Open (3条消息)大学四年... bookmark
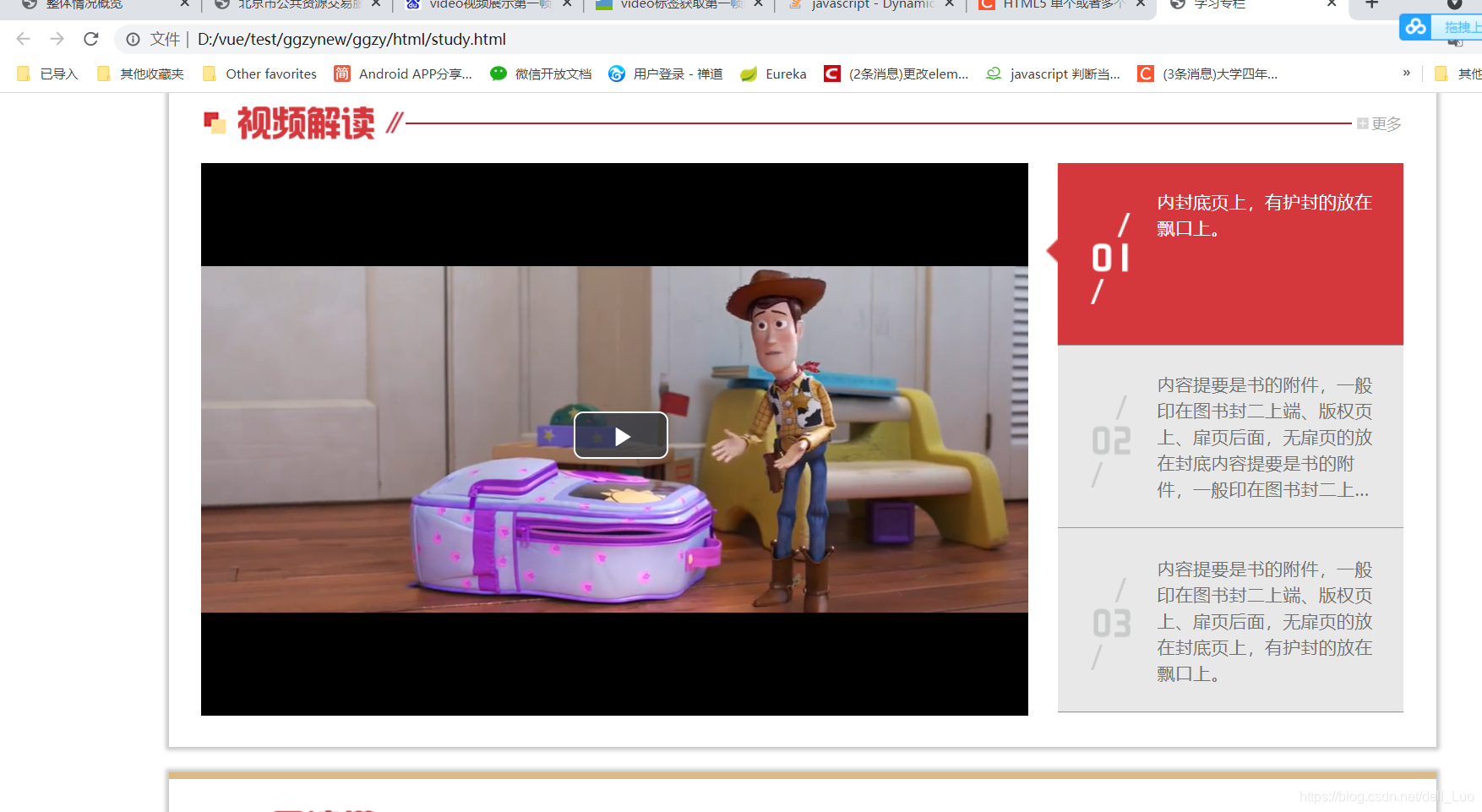 [x=1207, y=74]
